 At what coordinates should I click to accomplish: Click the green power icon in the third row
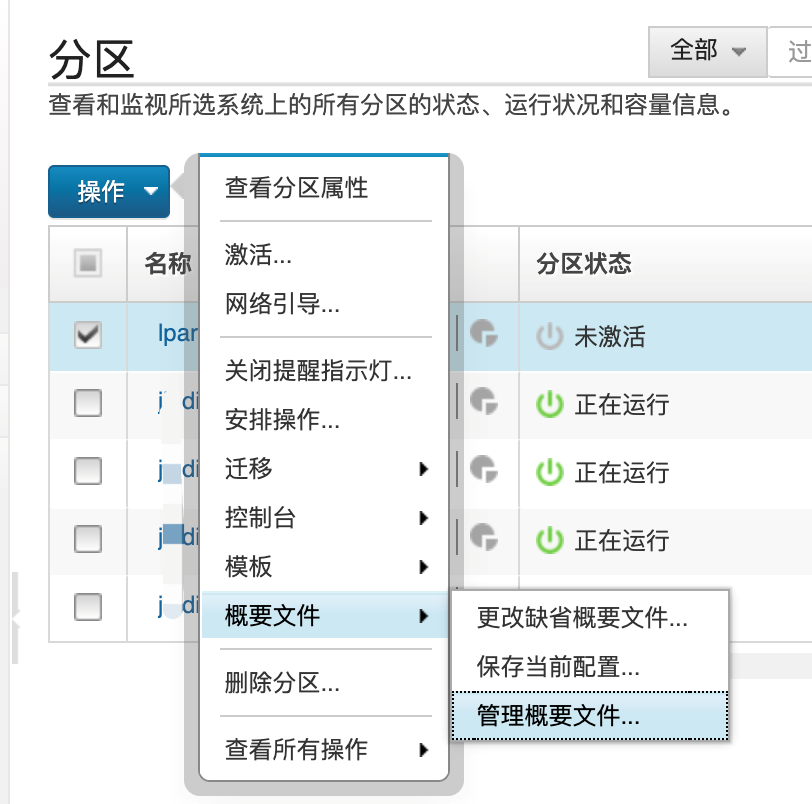(550, 472)
